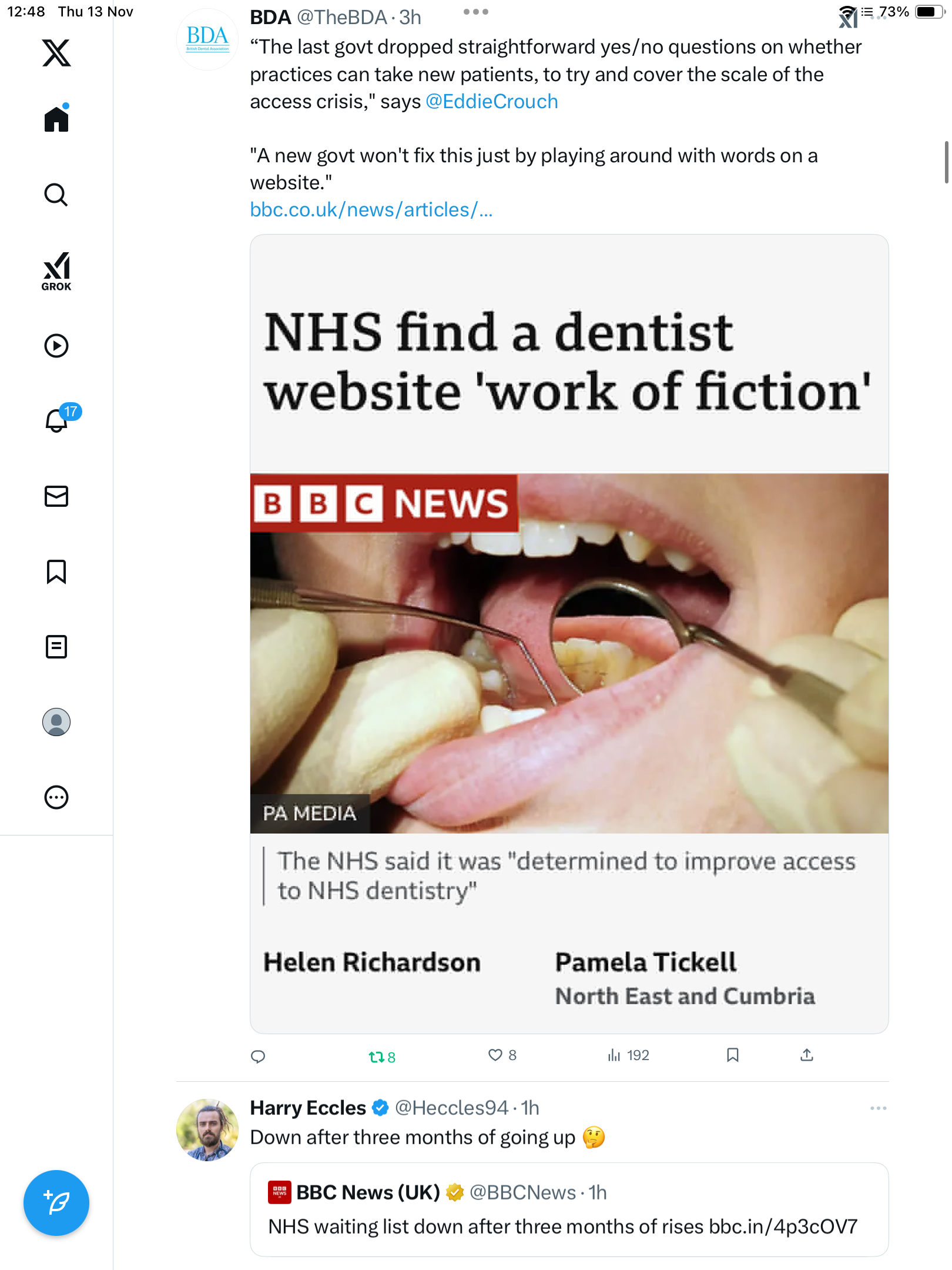
Task: Open more options on Harry Eccles post
Action: click(878, 1108)
